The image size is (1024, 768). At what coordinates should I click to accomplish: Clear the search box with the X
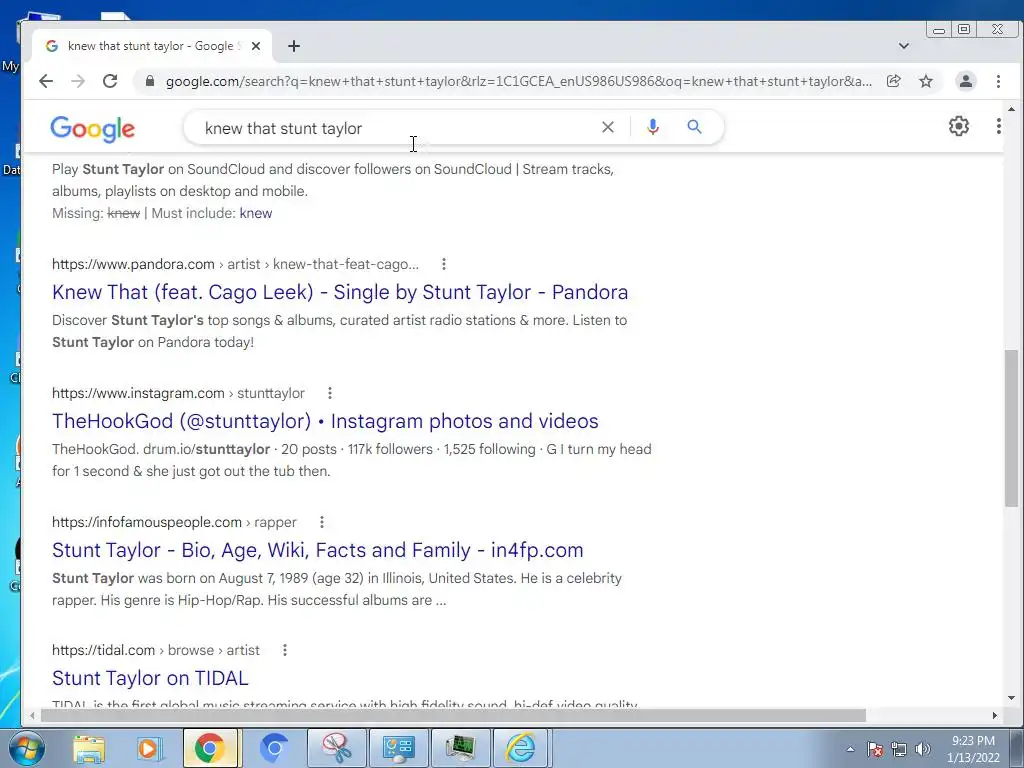click(x=607, y=127)
